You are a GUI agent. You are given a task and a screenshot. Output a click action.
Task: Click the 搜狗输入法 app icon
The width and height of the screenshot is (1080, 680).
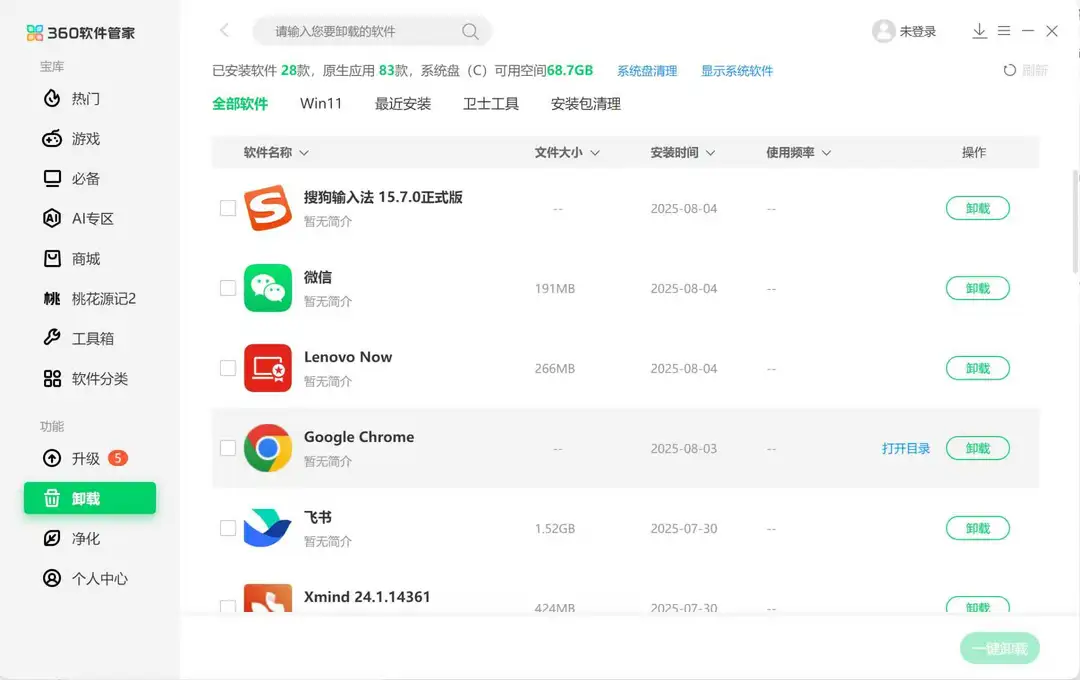[268, 207]
